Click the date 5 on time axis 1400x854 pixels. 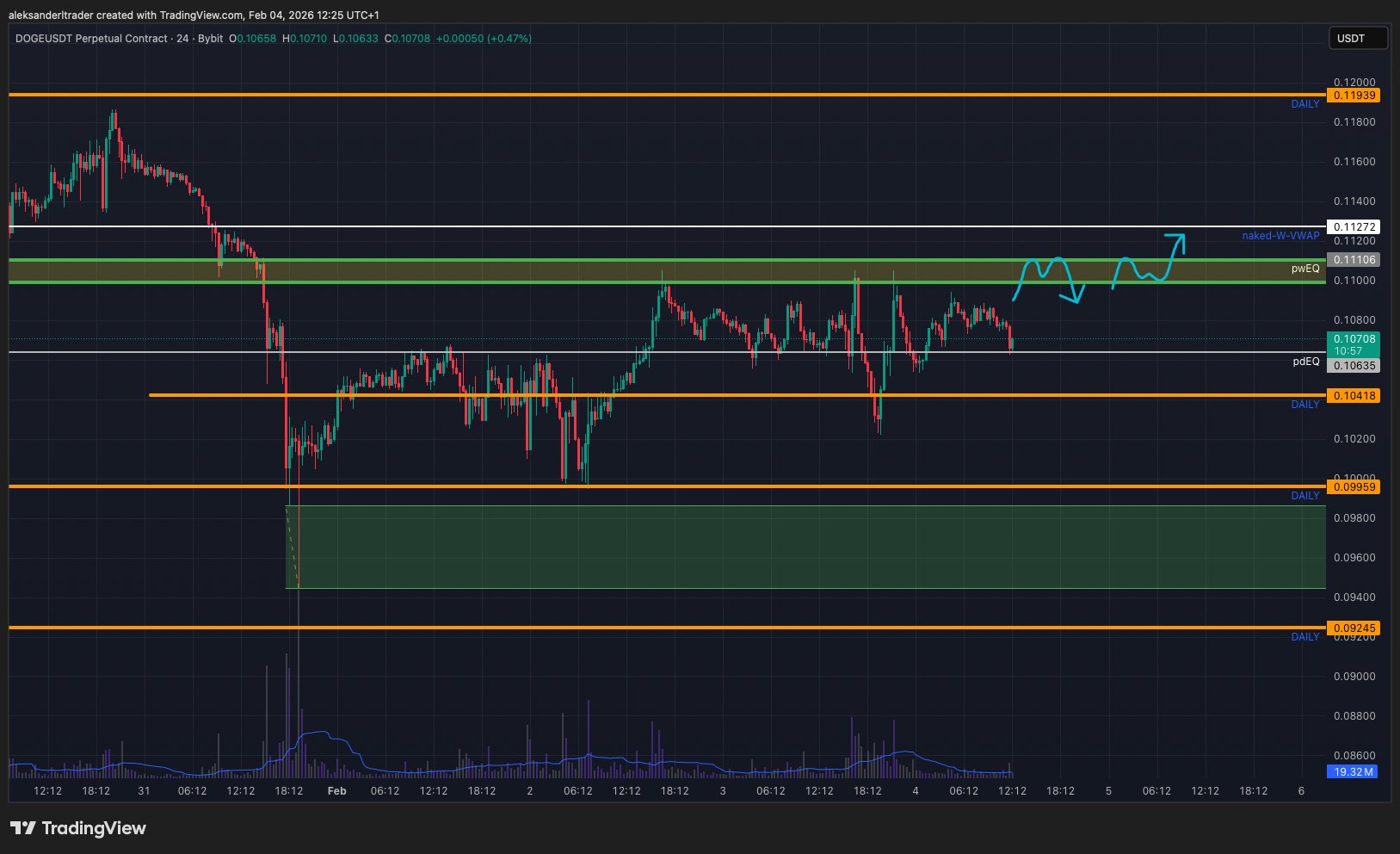click(x=1108, y=791)
